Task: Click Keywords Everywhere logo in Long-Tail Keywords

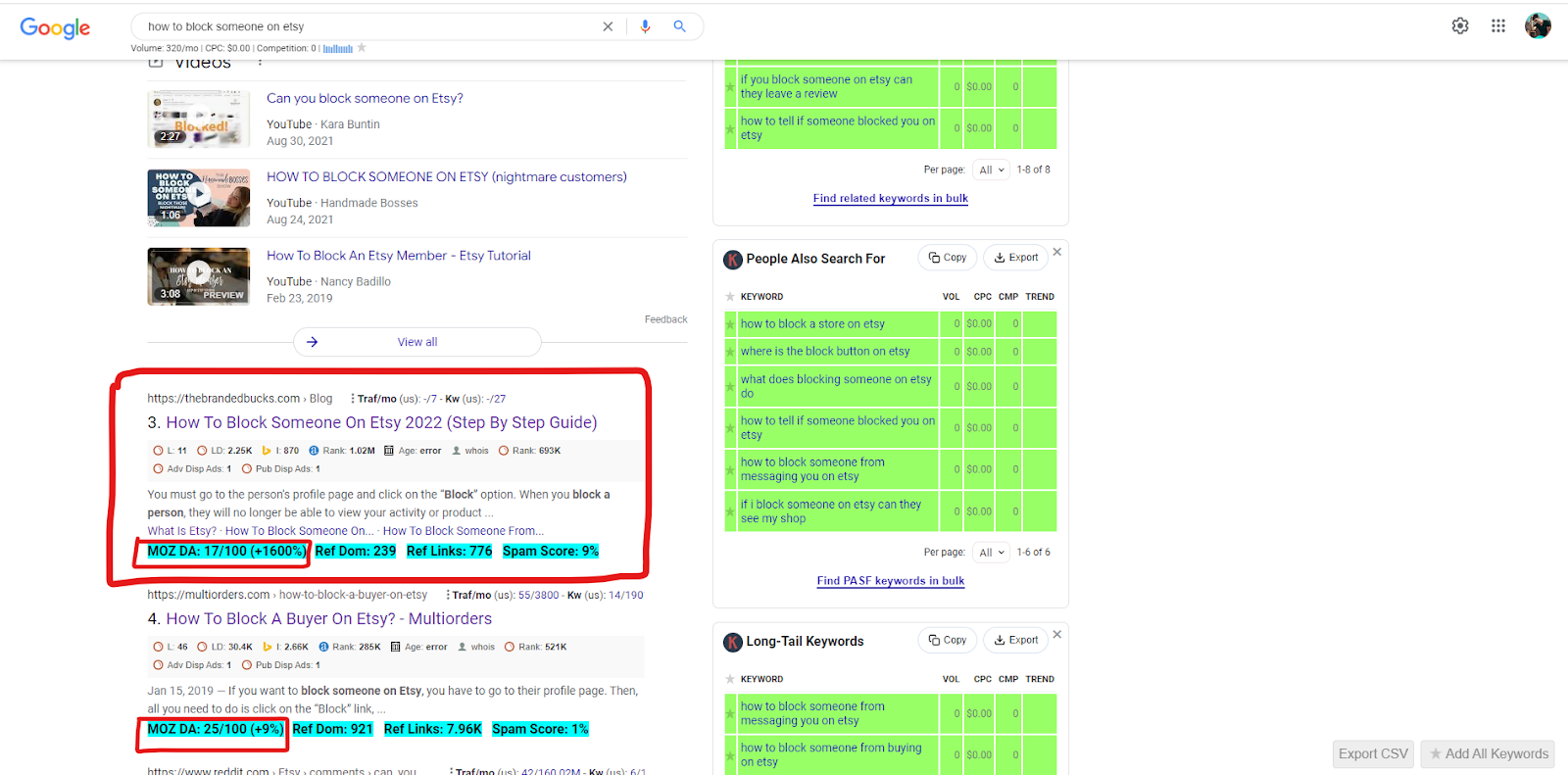Action: (x=733, y=643)
